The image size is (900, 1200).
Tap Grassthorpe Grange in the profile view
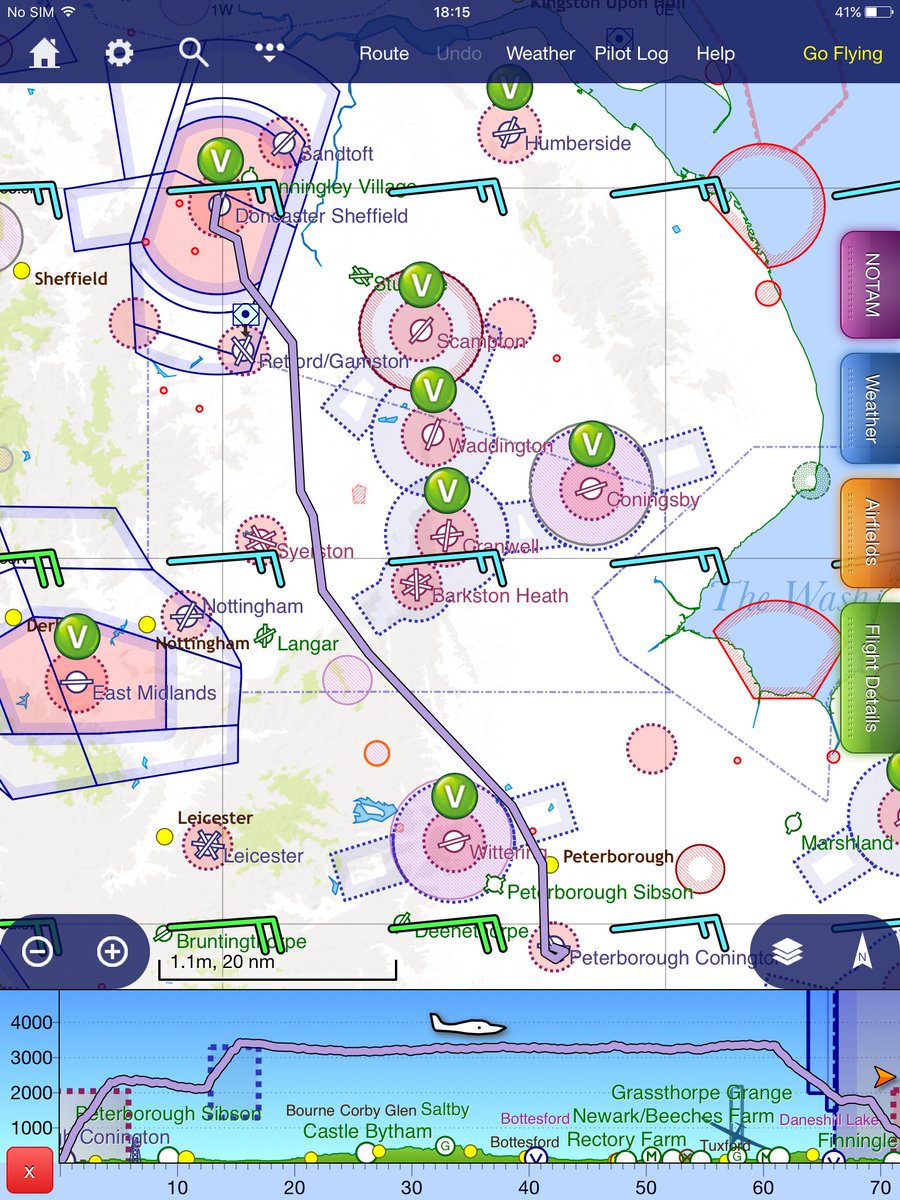click(702, 1093)
